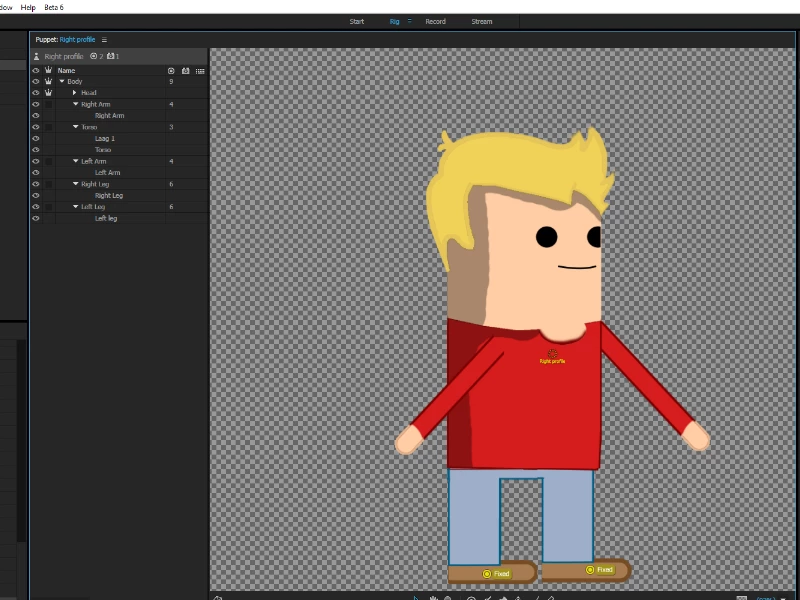Click the eye icon in header row
Image resolution: width=800 pixels, height=600 pixels.
pyautogui.click(x=36, y=70)
